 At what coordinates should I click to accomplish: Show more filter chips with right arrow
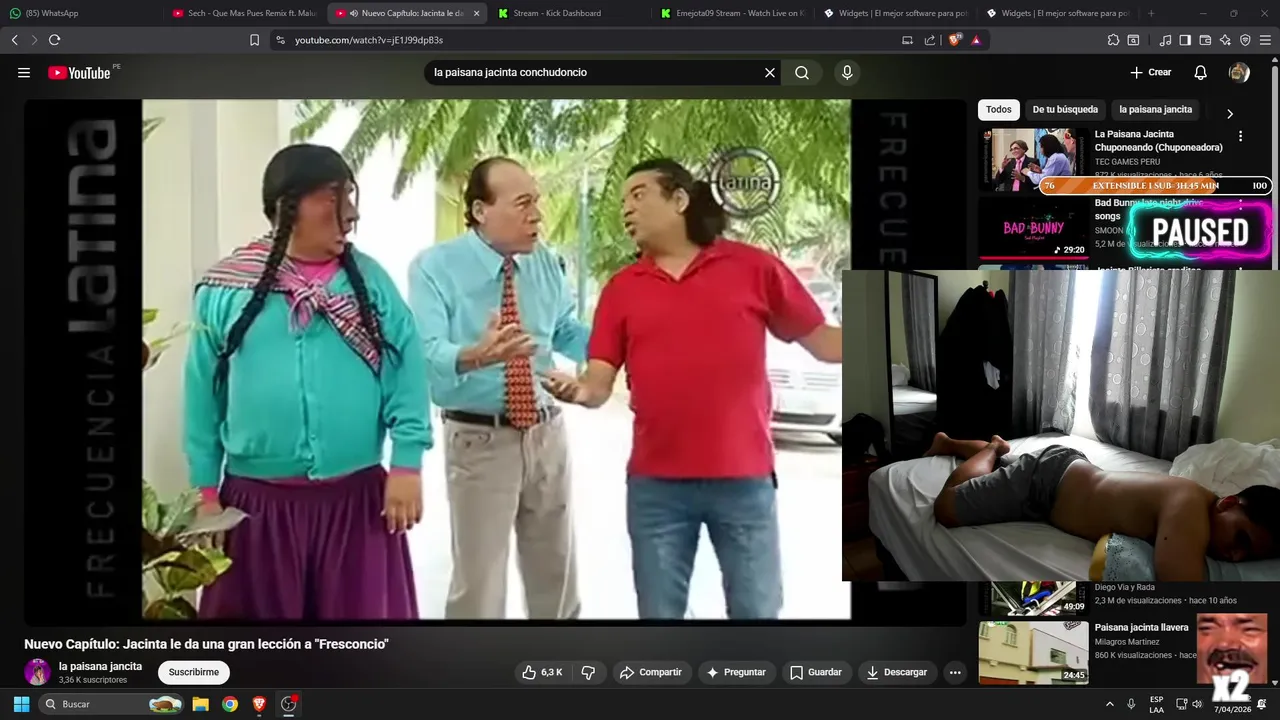click(x=1230, y=113)
